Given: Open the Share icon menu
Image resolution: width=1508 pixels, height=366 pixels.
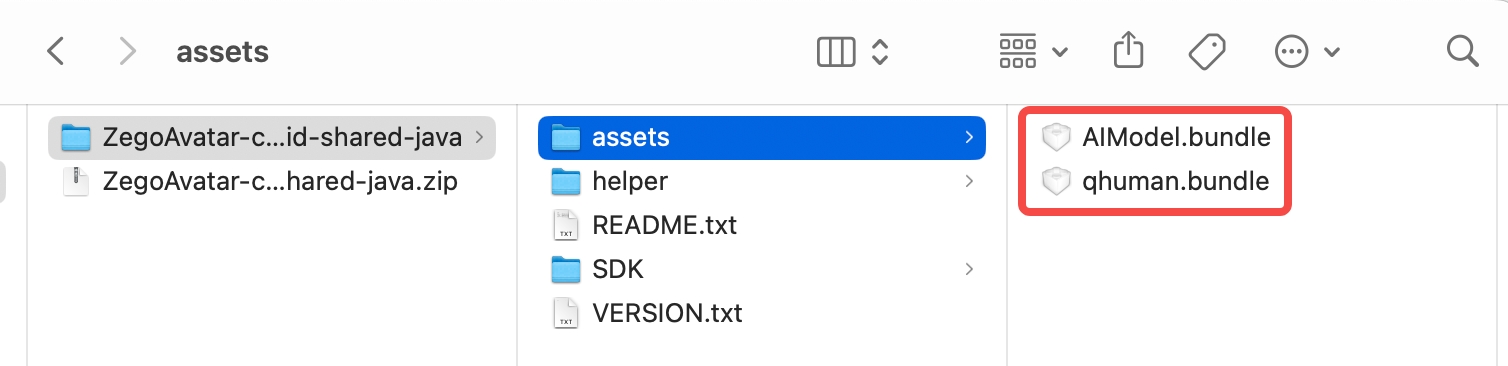Looking at the screenshot, I should tap(1128, 50).
